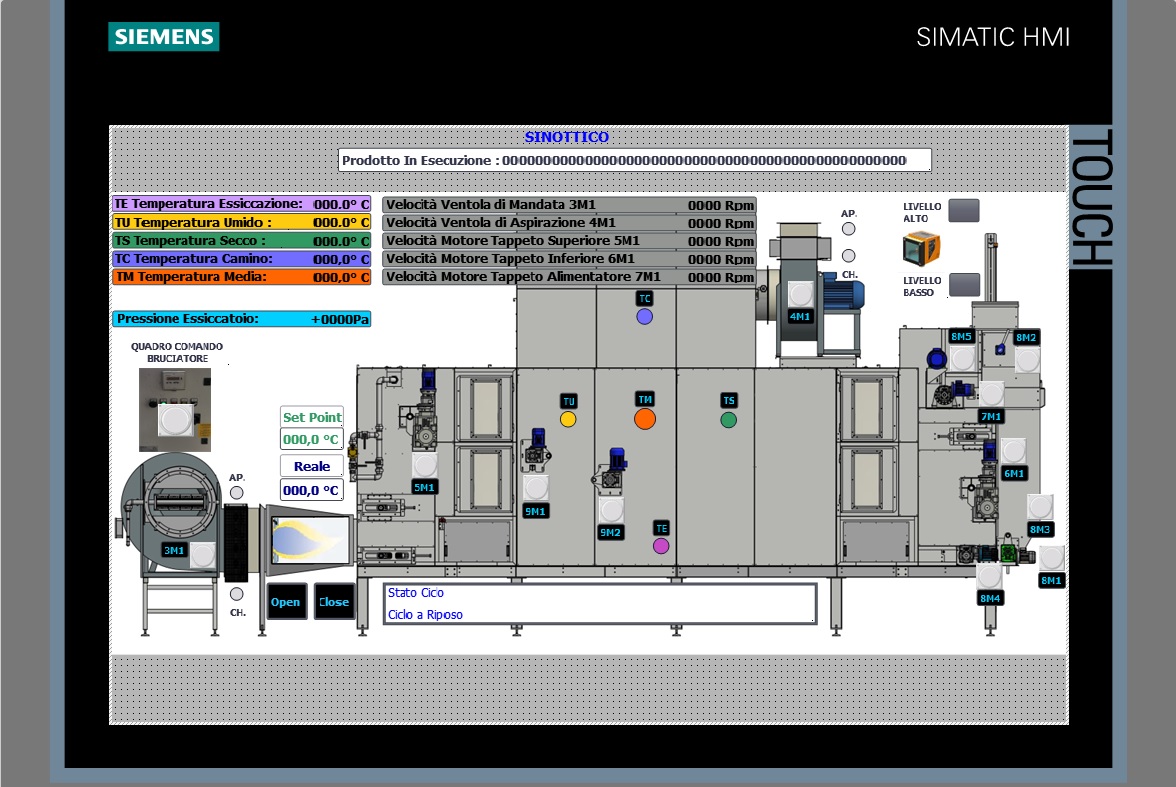The height and width of the screenshot is (787, 1176).
Task: Click the TS Temperatura Secco value
Action: tap(341, 241)
